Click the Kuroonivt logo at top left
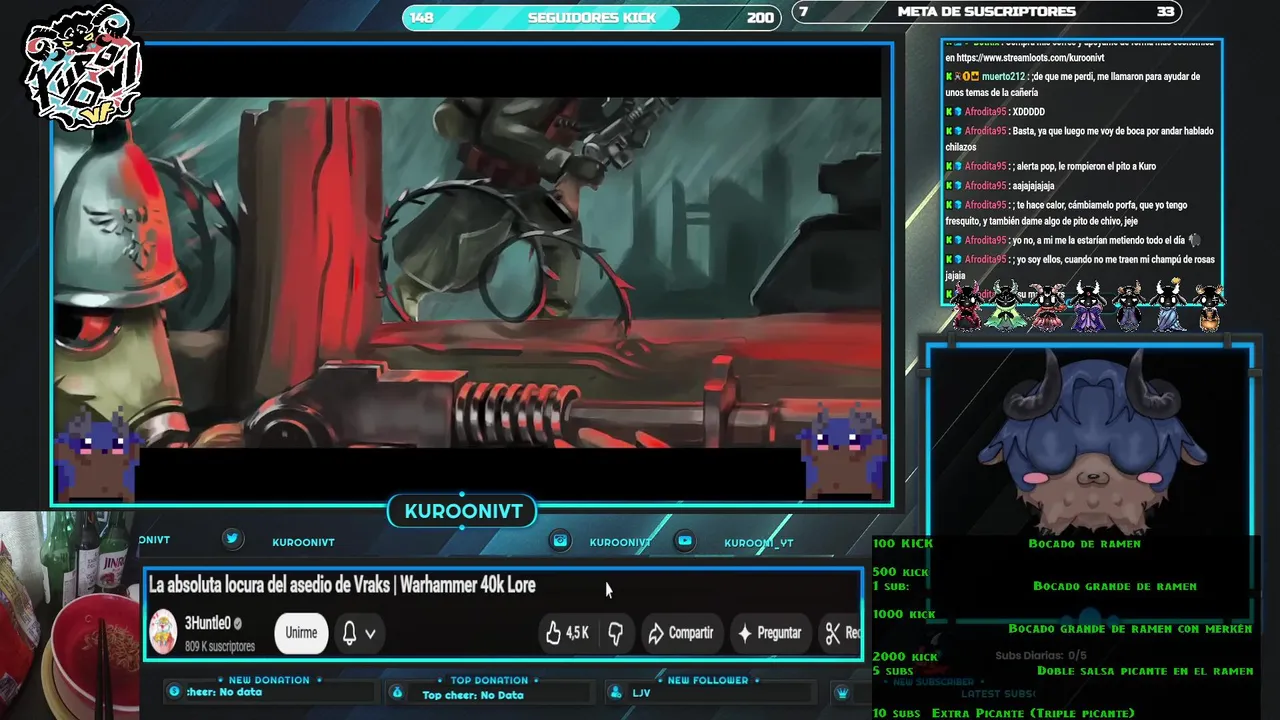This screenshot has width=1280, height=720. pyautogui.click(x=82, y=68)
